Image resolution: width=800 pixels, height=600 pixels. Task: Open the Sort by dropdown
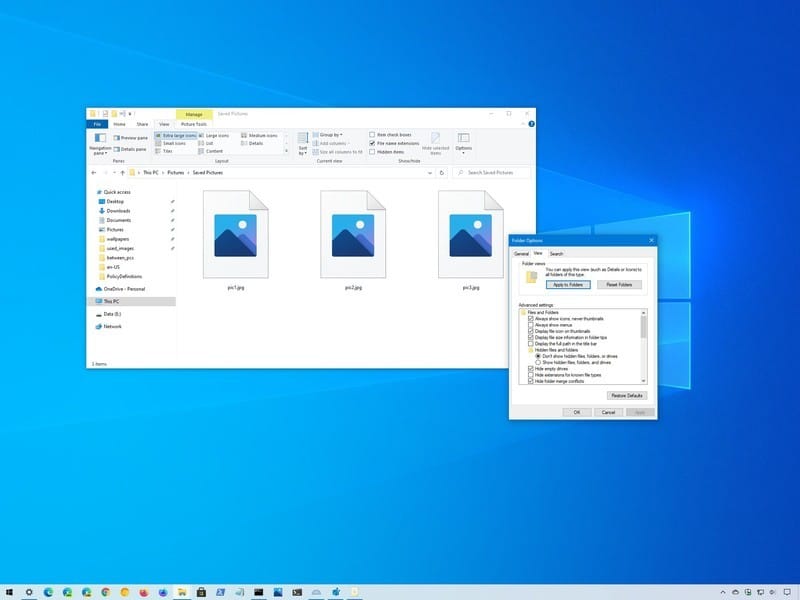(x=303, y=143)
